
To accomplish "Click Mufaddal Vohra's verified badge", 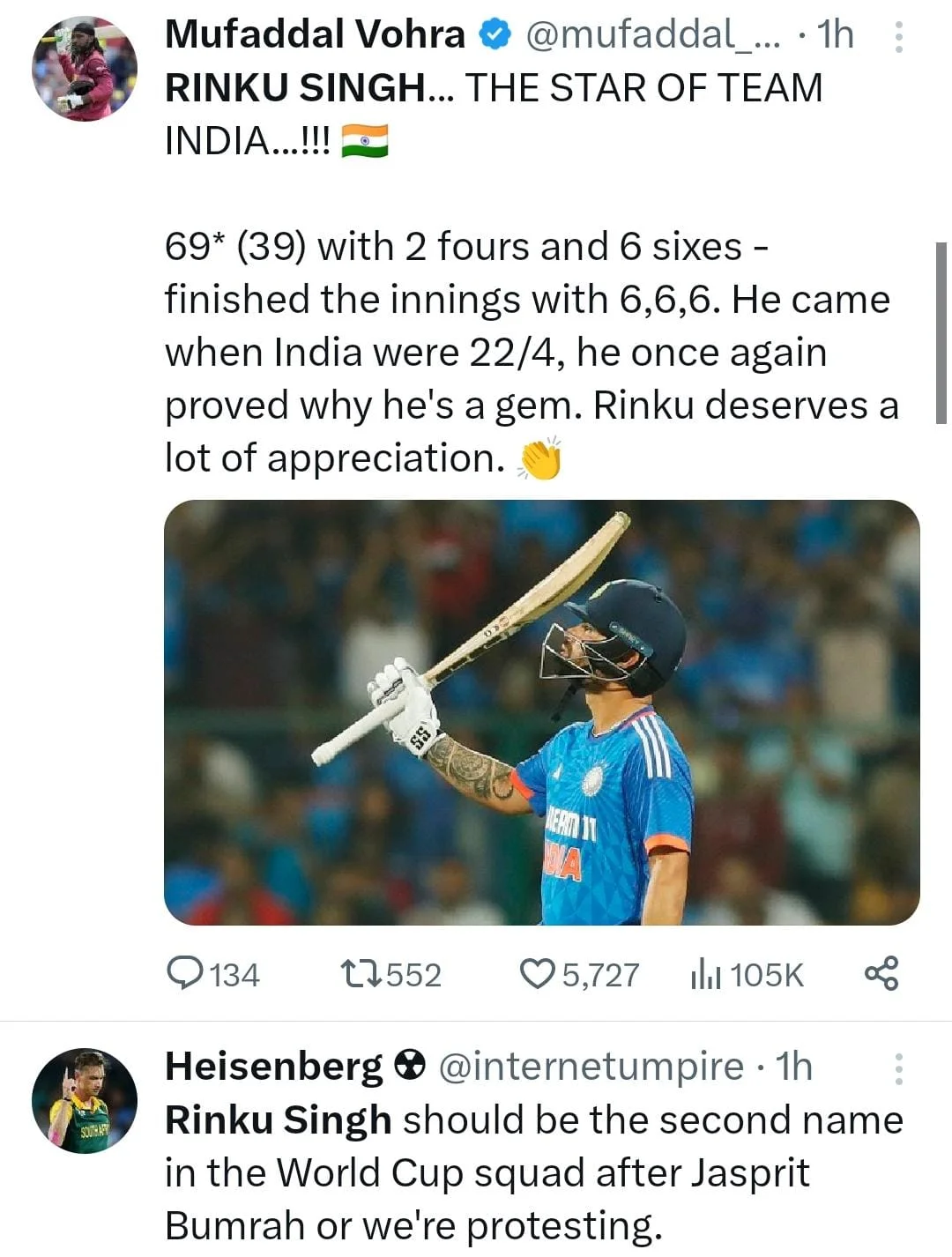I will point(495,35).
